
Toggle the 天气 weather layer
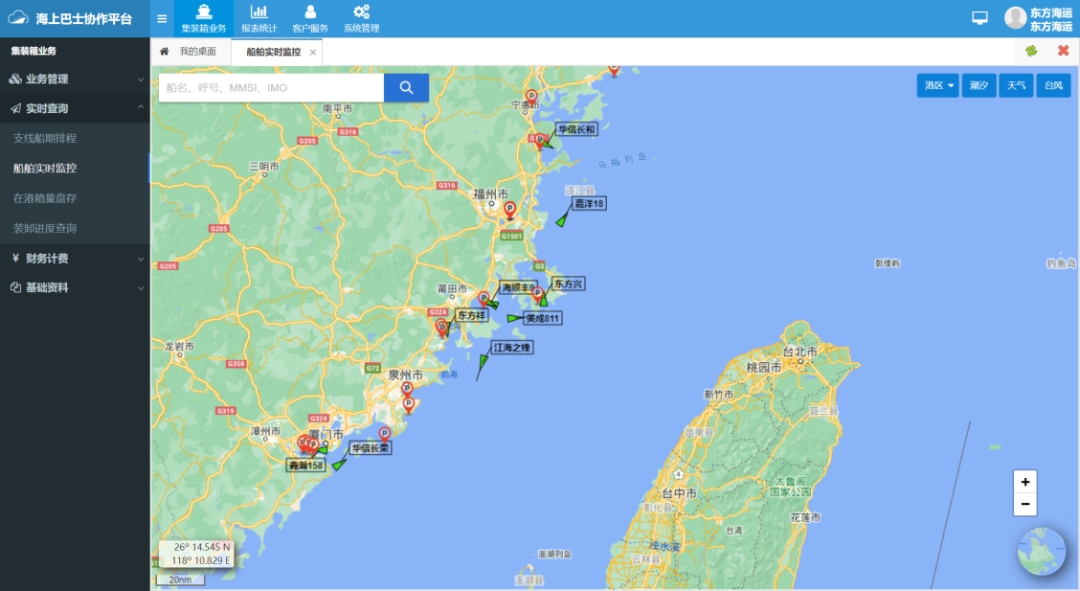(1016, 86)
